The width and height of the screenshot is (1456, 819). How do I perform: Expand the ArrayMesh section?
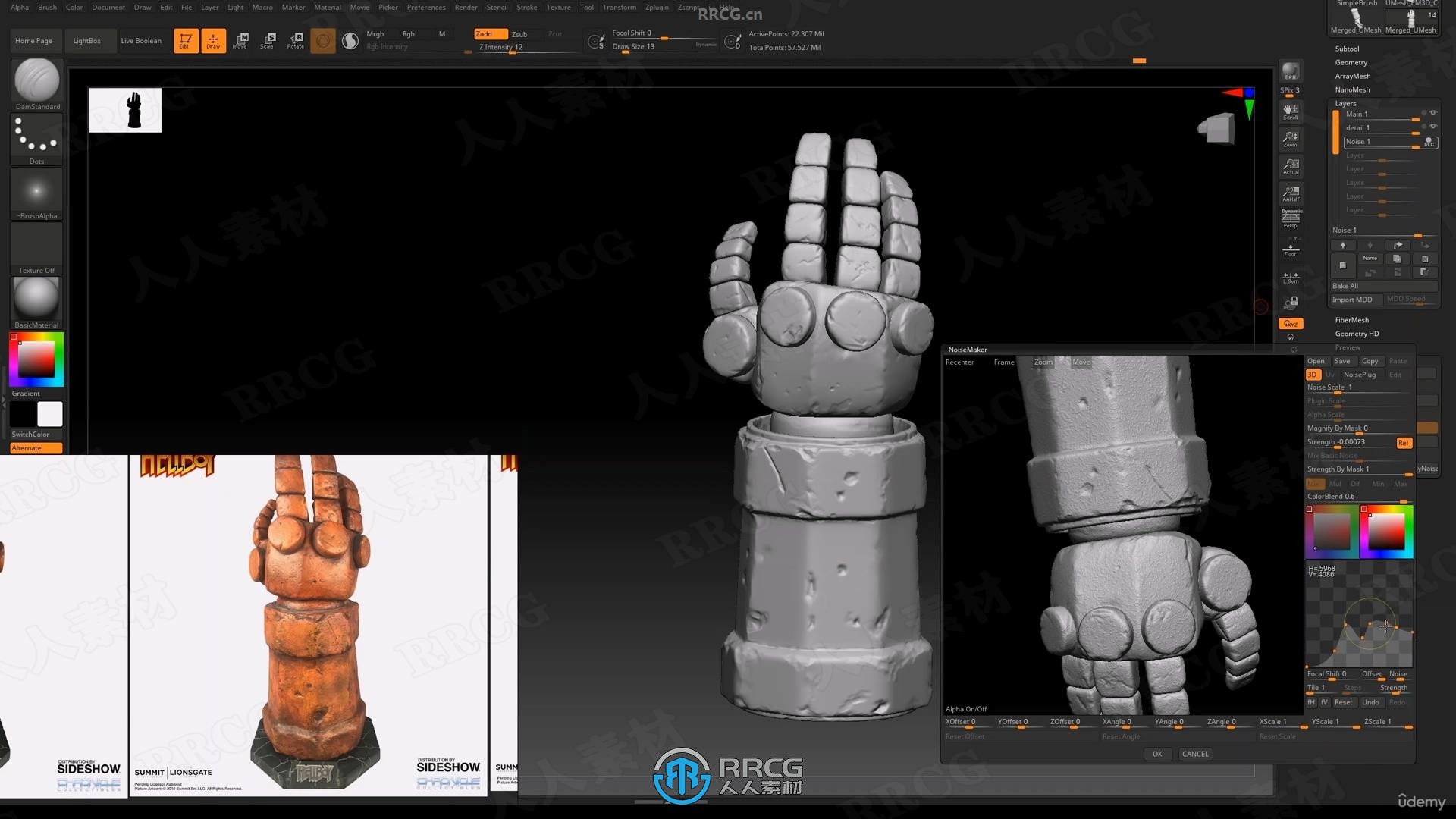pos(1352,76)
